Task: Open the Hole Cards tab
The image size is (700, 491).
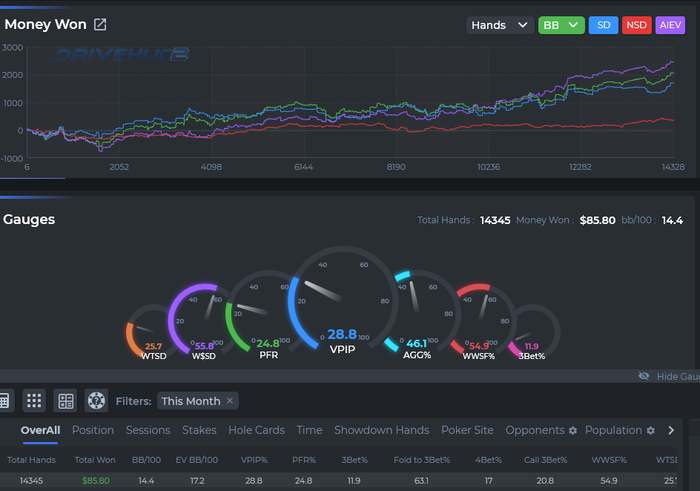Action: point(256,430)
